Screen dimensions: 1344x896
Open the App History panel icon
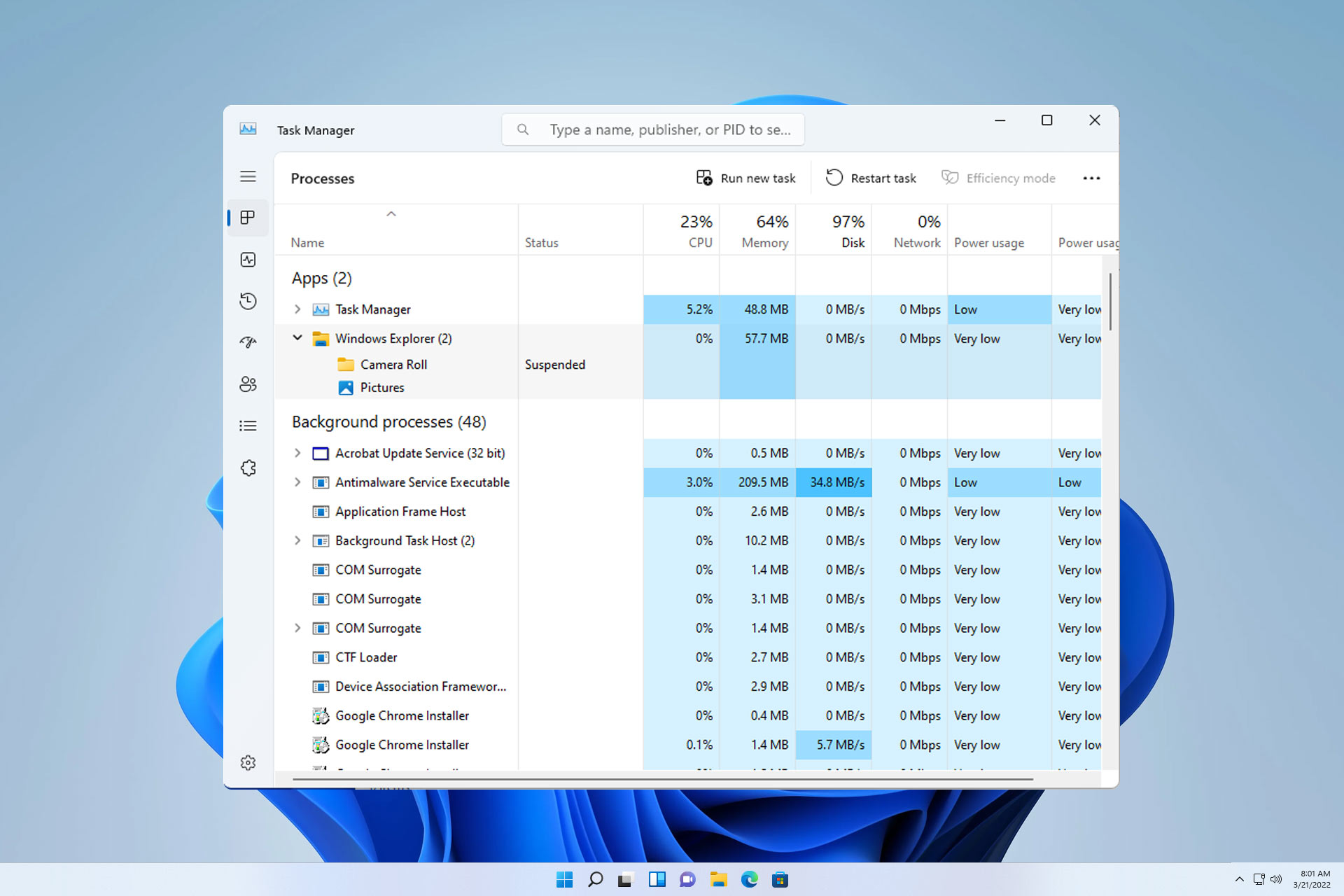tap(248, 300)
